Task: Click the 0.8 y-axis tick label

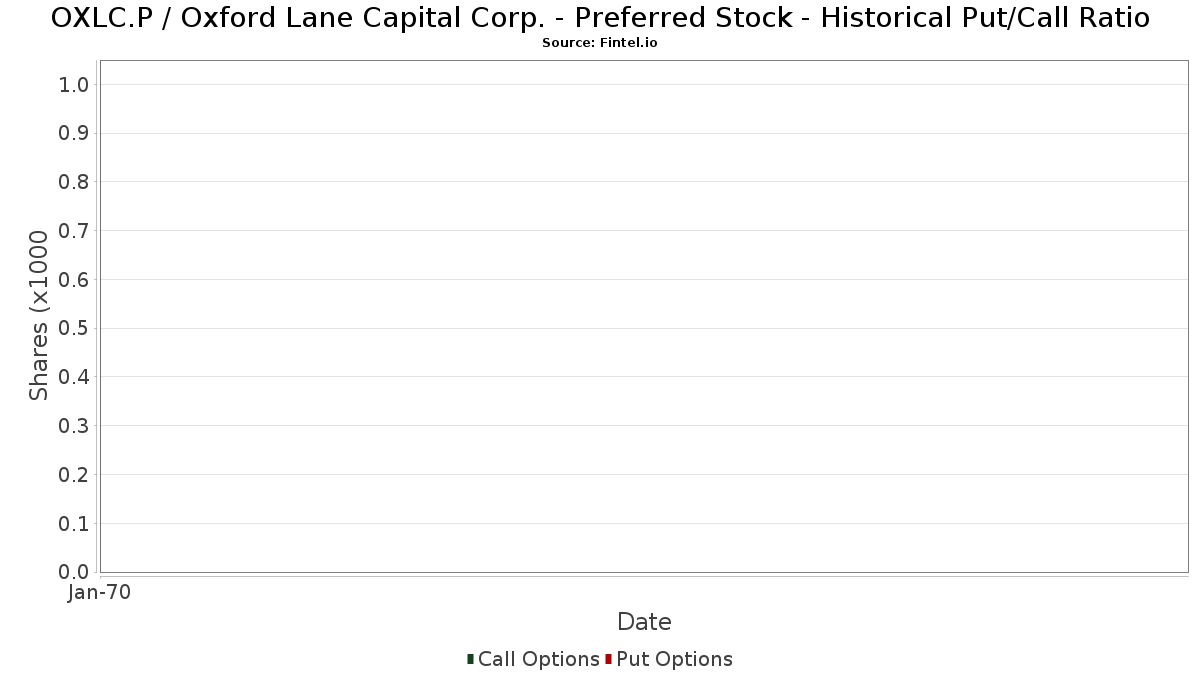Action: 75,182
